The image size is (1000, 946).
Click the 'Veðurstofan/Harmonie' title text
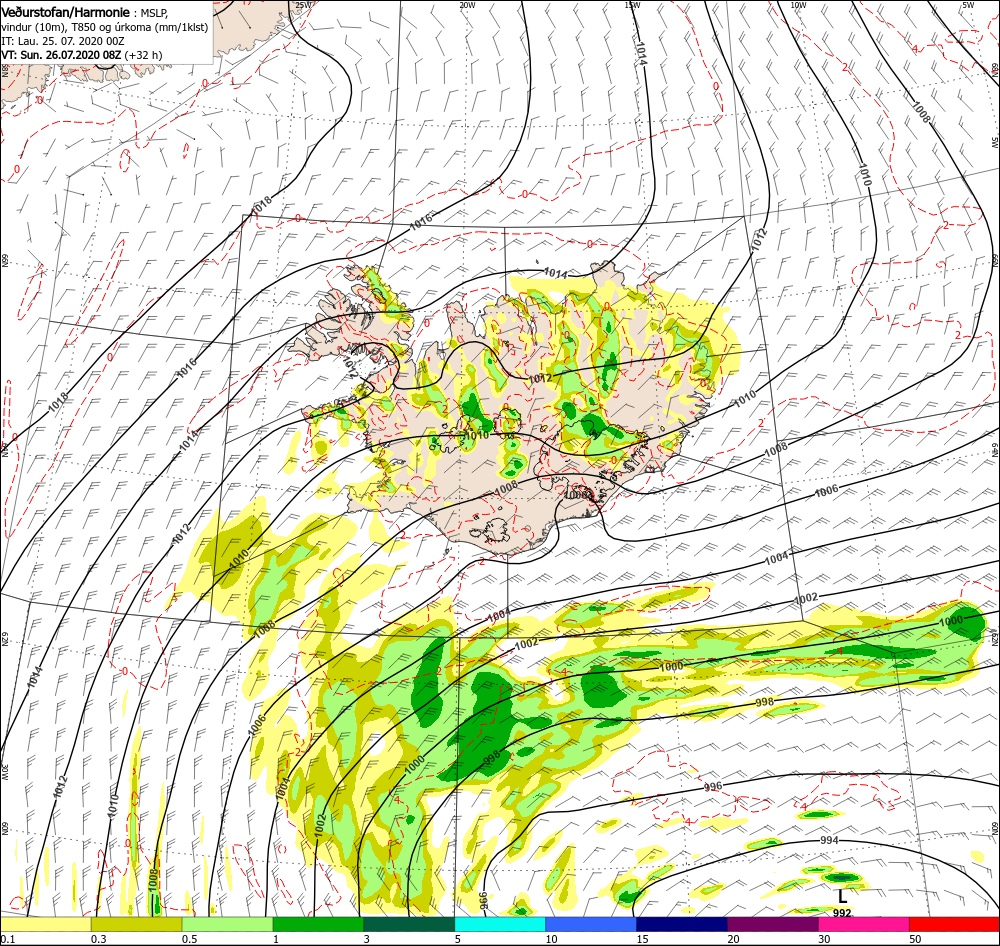65,12
